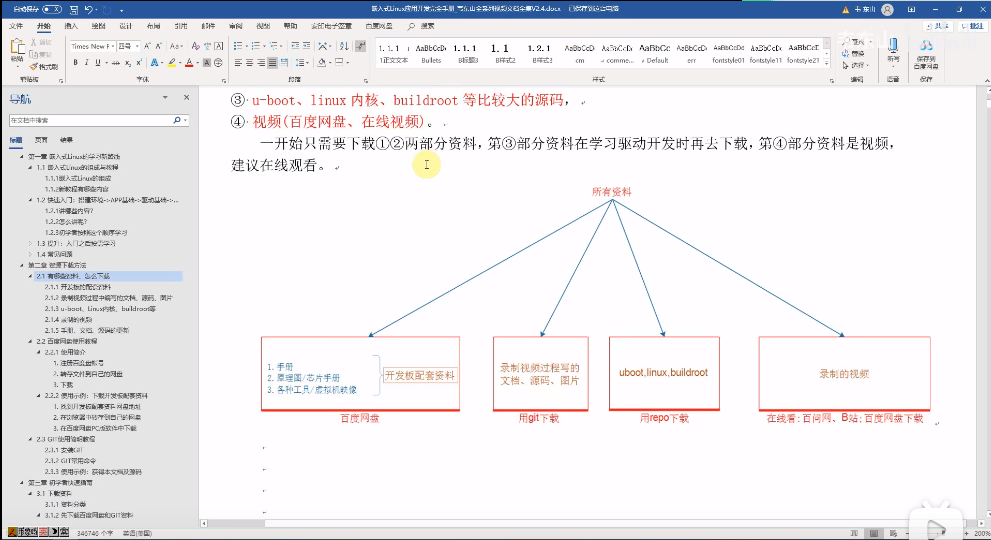Click the Align Left icon
991x540 pixels.
[238, 63]
